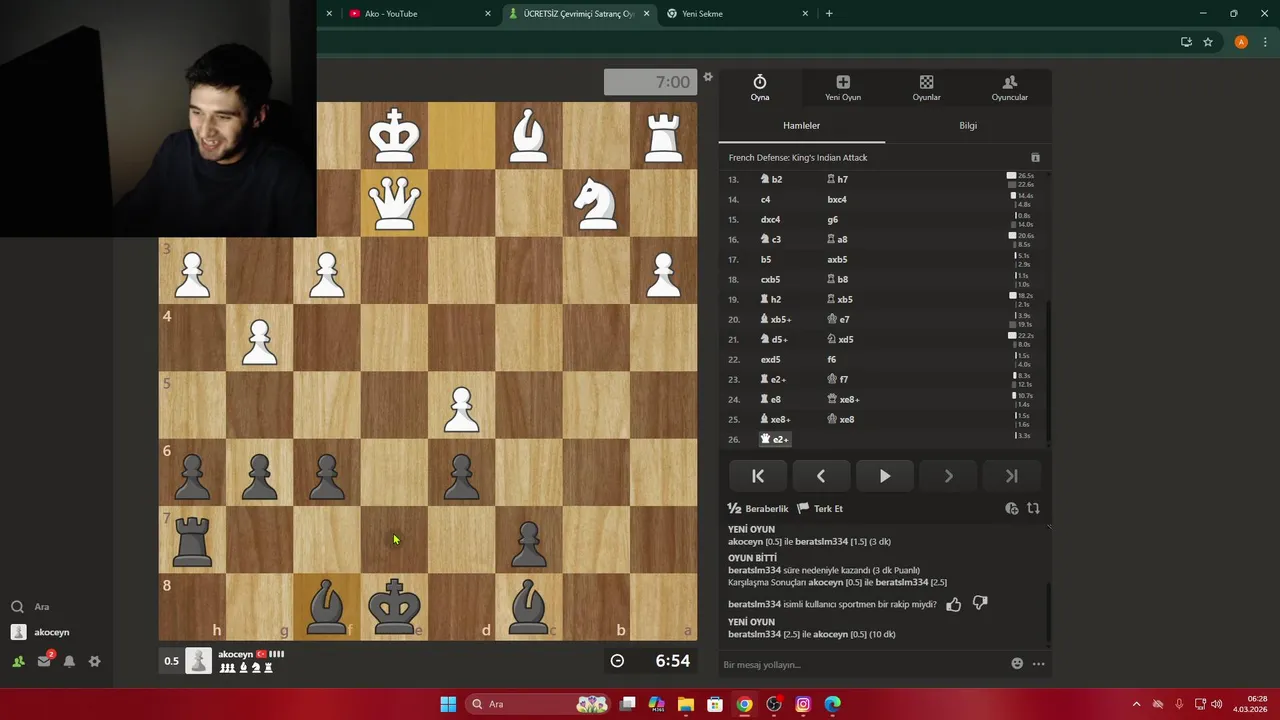Jump to the first move of the game
Screen dimensions: 1280x720
point(758,476)
